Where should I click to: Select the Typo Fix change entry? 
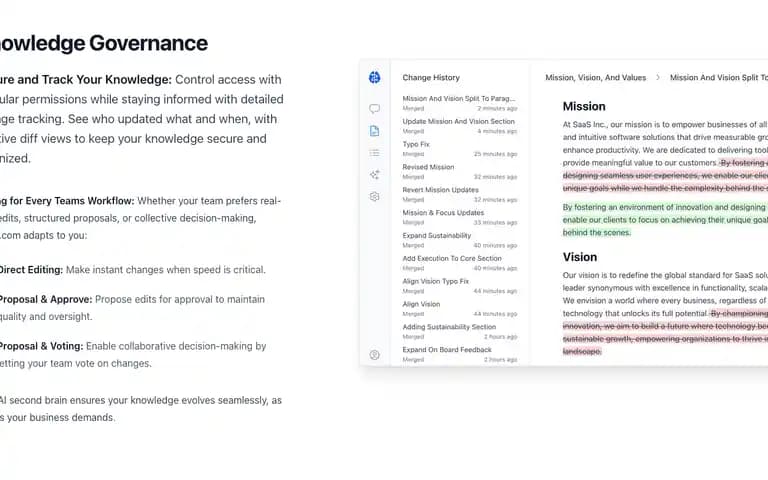click(459, 149)
